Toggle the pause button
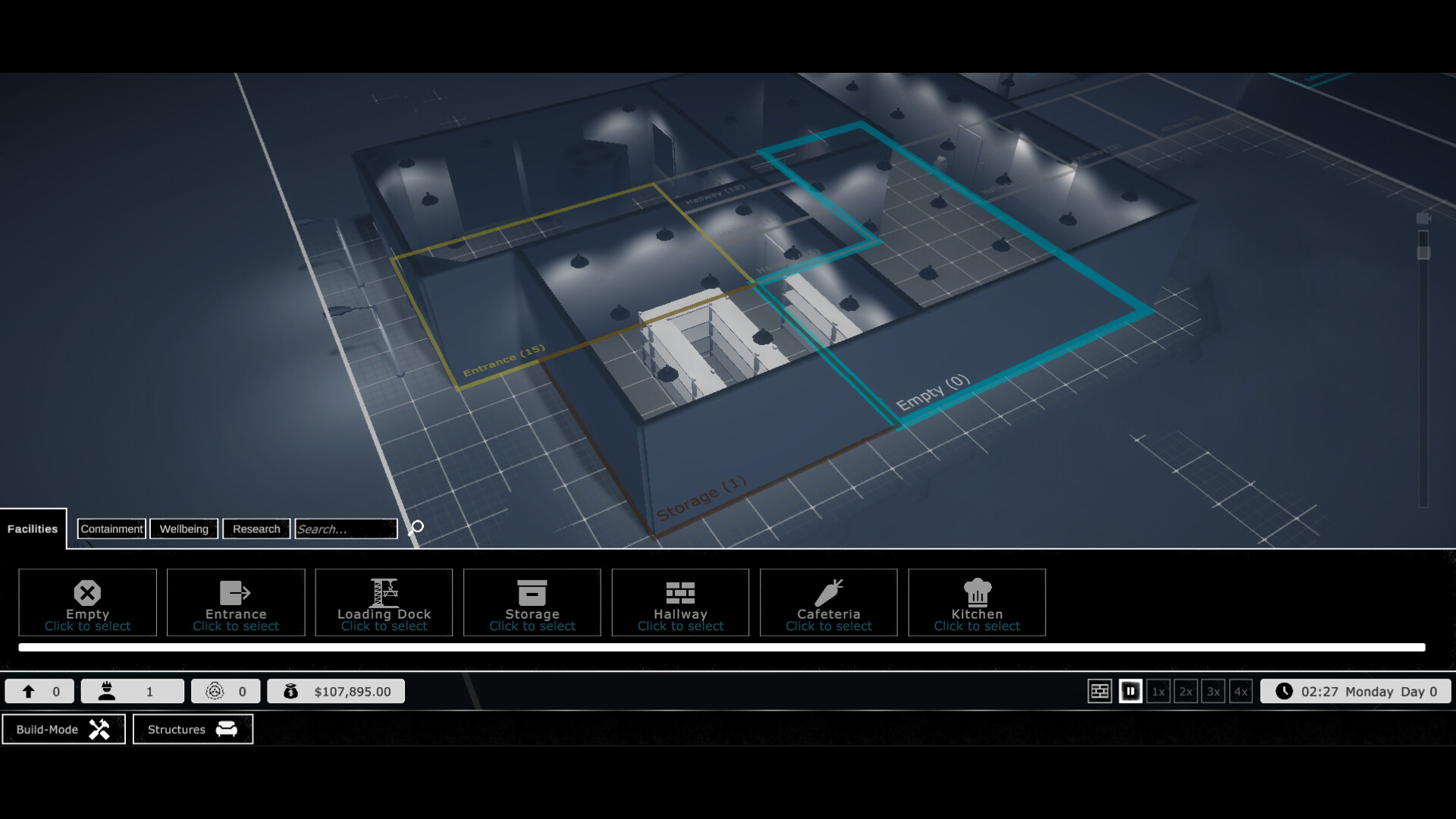This screenshot has width=1456, height=819. pos(1130,691)
